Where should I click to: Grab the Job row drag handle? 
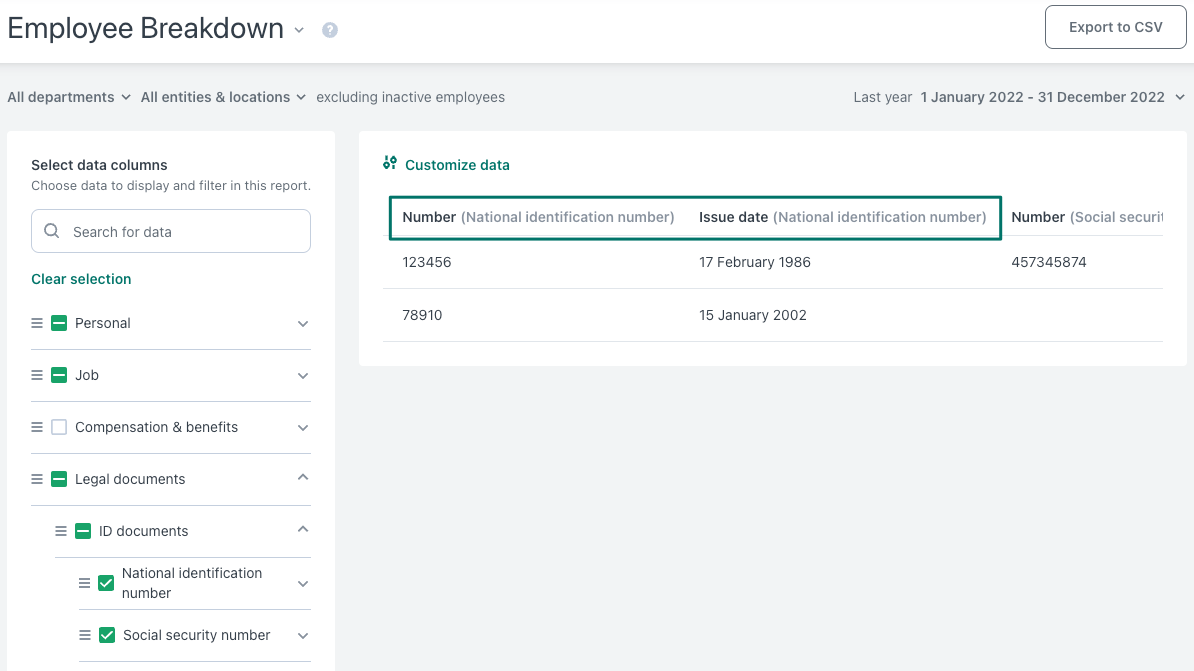click(x=37, y=375)
